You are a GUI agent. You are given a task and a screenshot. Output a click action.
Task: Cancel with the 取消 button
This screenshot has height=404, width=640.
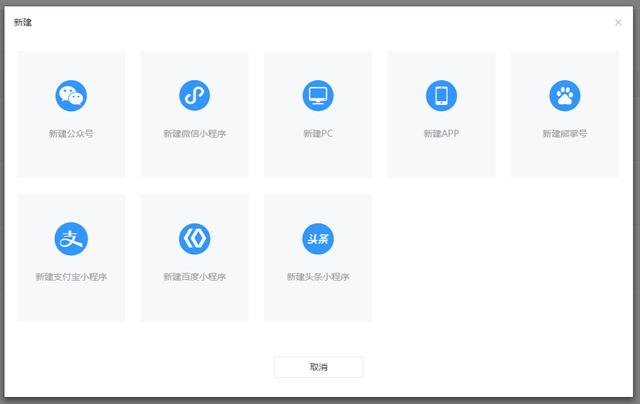point(318,367)
